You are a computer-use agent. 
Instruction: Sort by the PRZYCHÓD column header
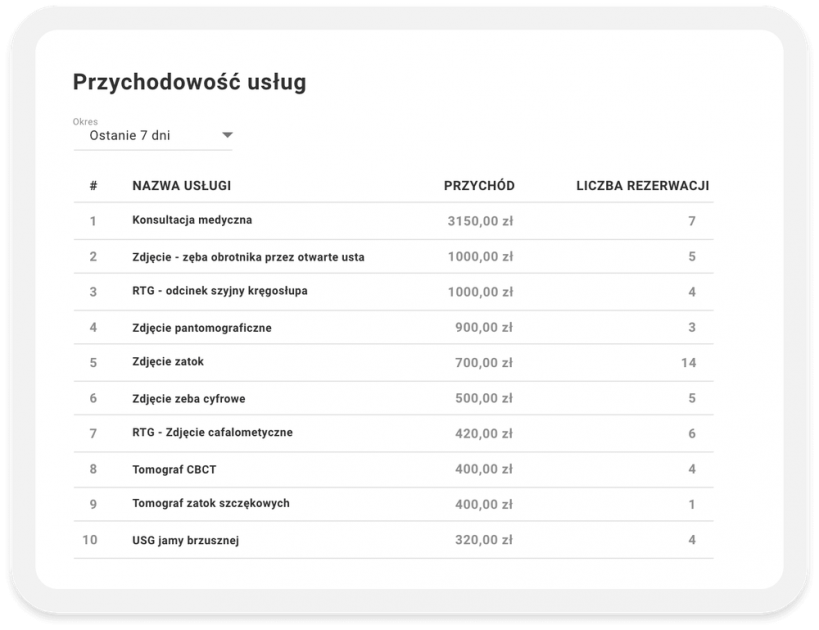click(479, 185)
